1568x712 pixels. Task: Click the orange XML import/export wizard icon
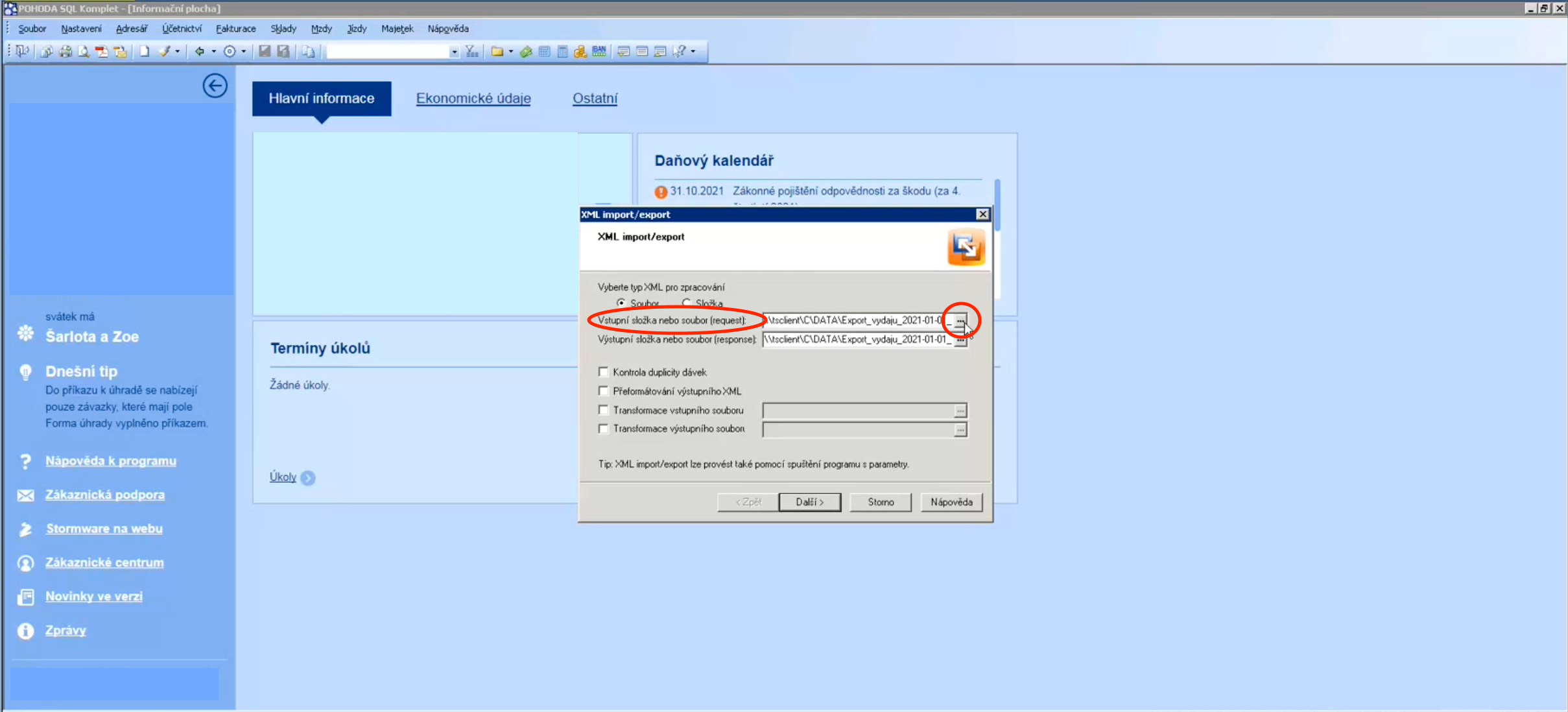pyautogui.click(x=966, y=247)
